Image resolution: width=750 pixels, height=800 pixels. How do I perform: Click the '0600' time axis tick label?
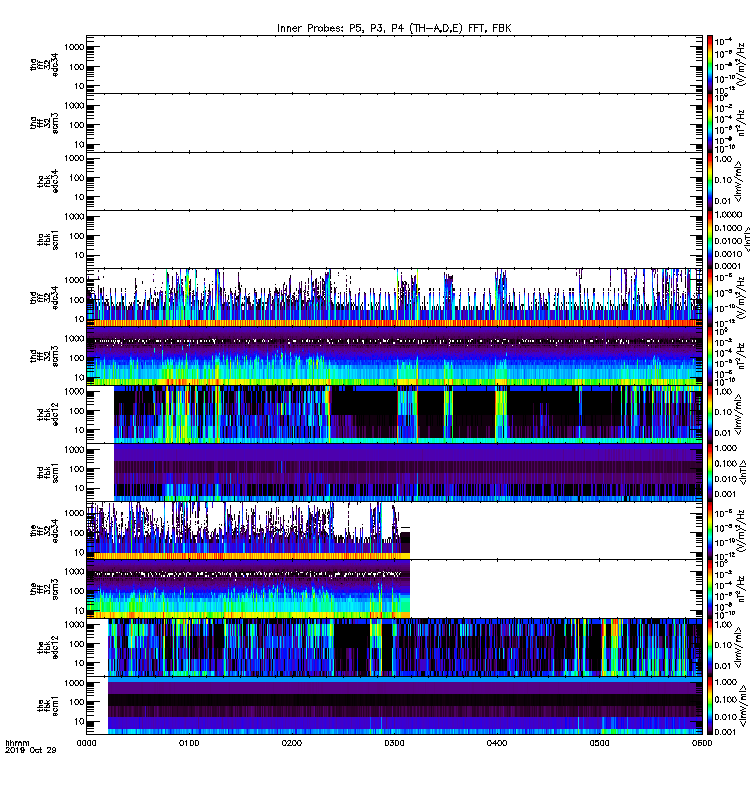702,743
